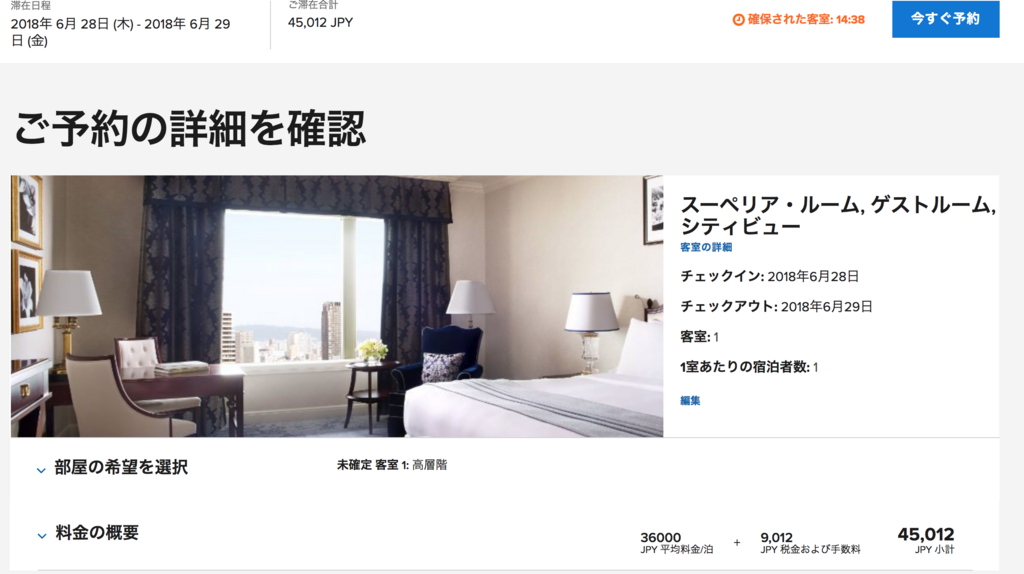Click the 45,012 JPY header total

tap(321, 22)
